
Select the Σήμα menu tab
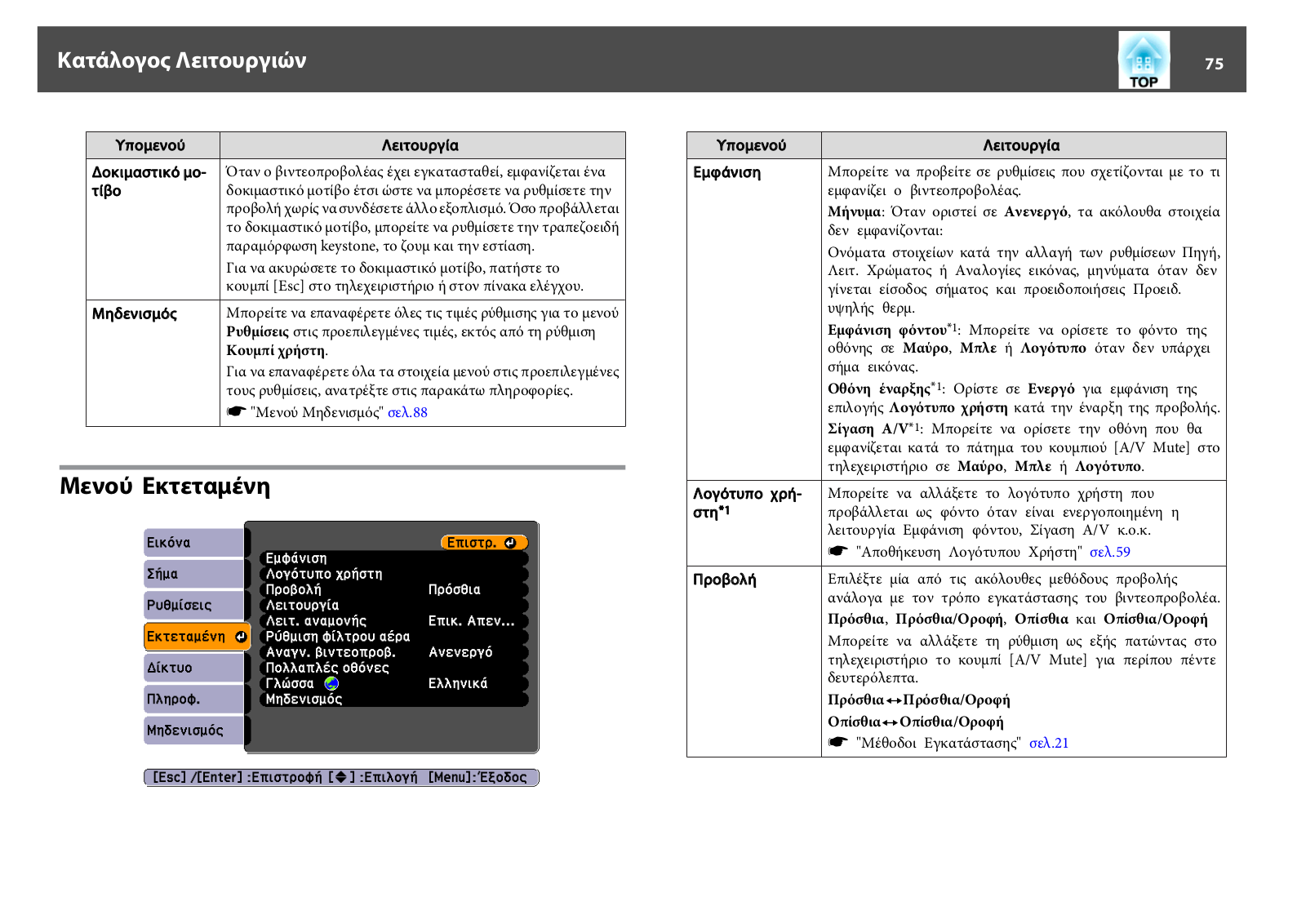coord(194,574)
